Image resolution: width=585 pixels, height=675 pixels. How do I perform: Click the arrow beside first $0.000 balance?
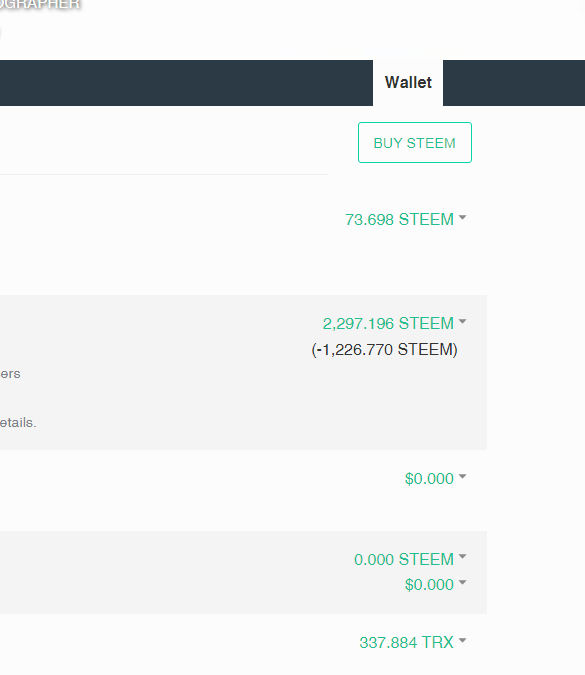(x=463, y=477)
